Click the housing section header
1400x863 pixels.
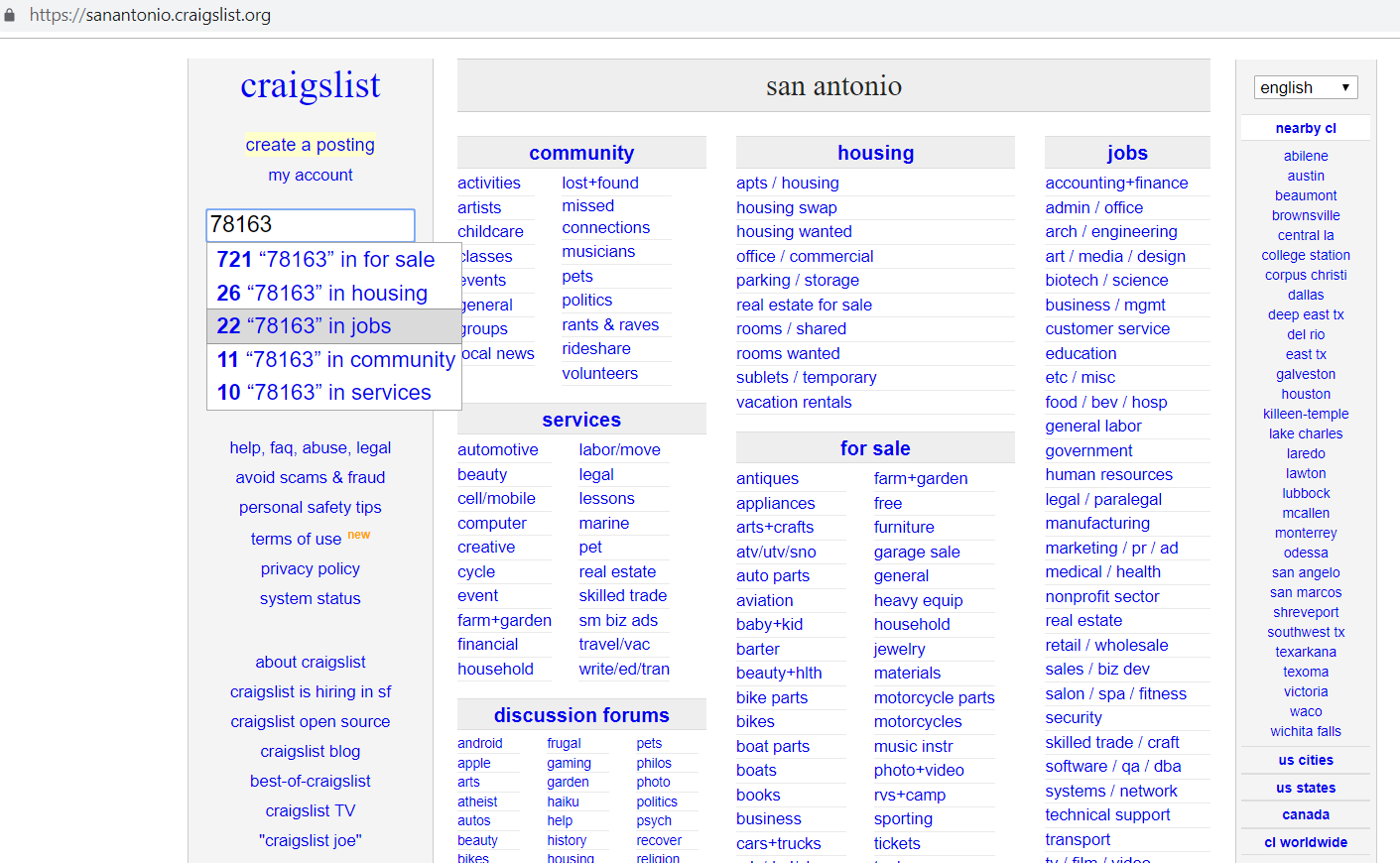pyautogui.click(x=875, y=153)
